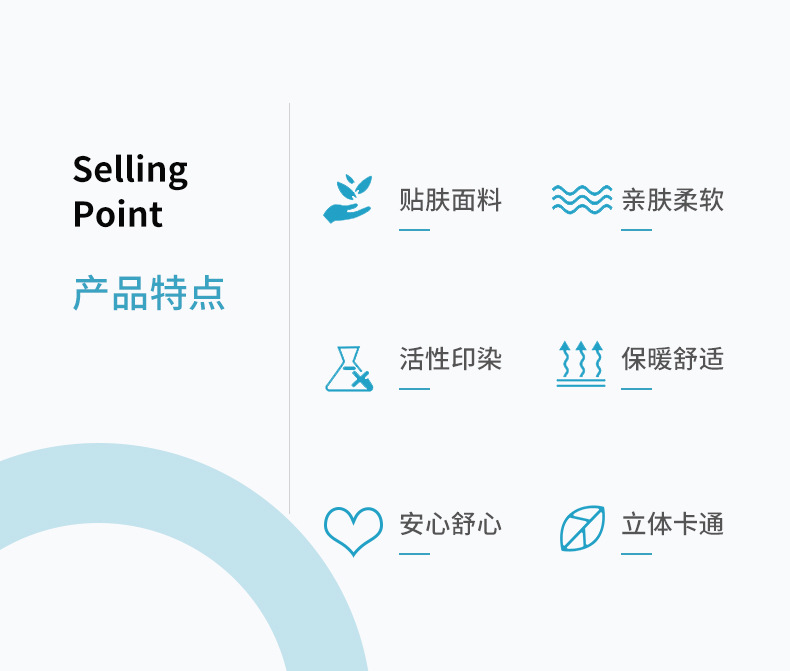Click the heart outline icon

353,530
